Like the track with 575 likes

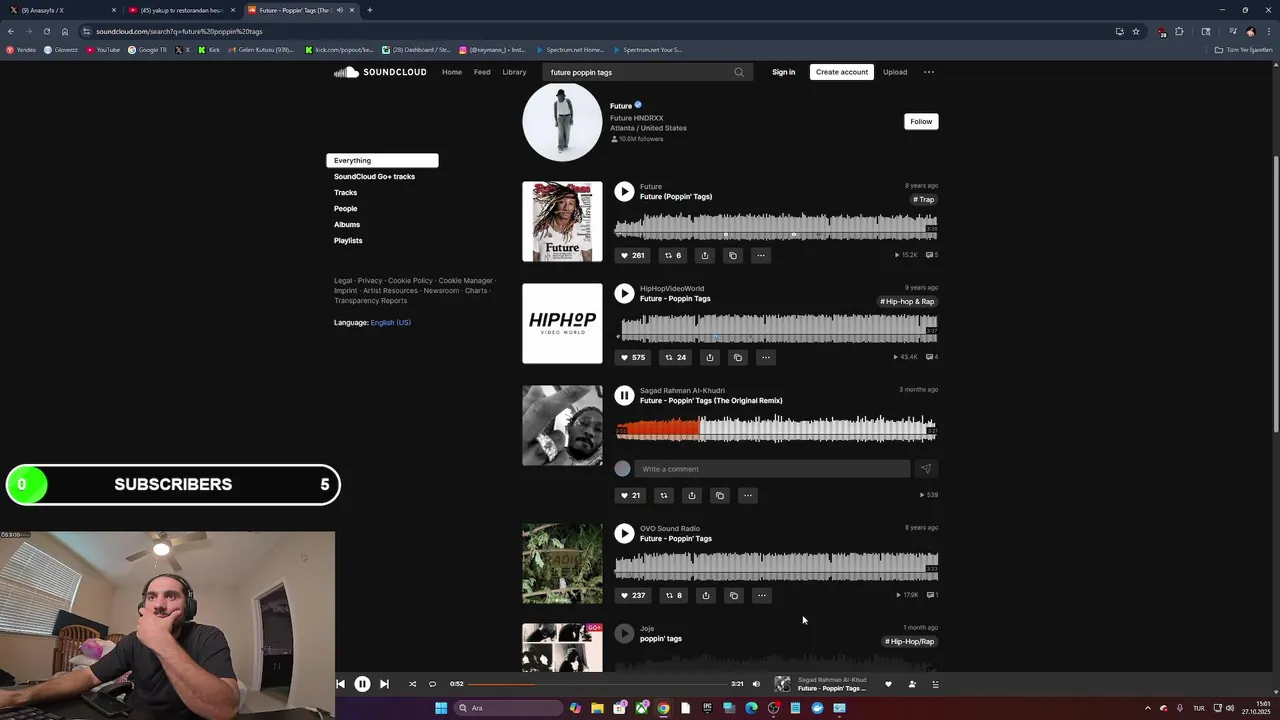tap(632, 357)
